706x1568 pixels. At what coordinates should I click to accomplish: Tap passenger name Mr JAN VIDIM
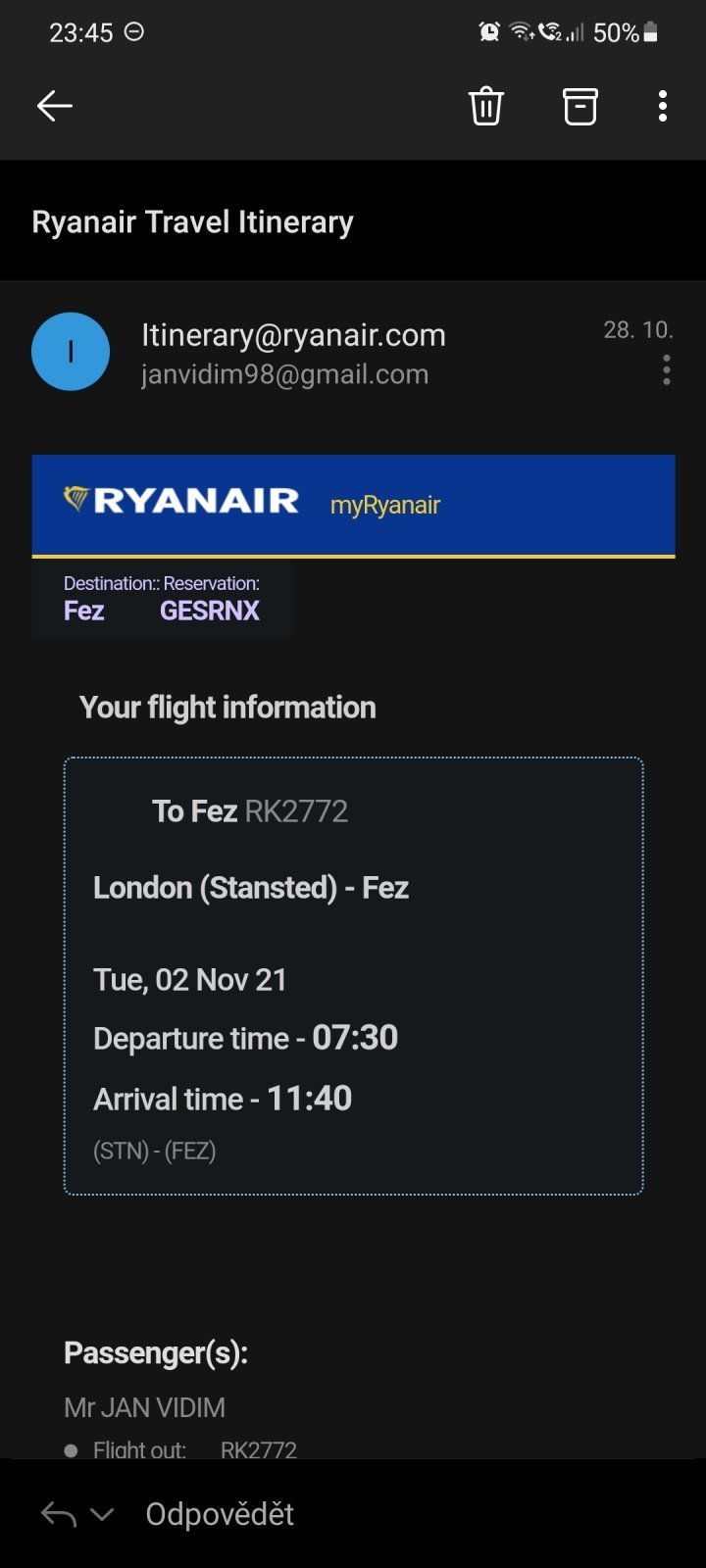(145, 1407)
